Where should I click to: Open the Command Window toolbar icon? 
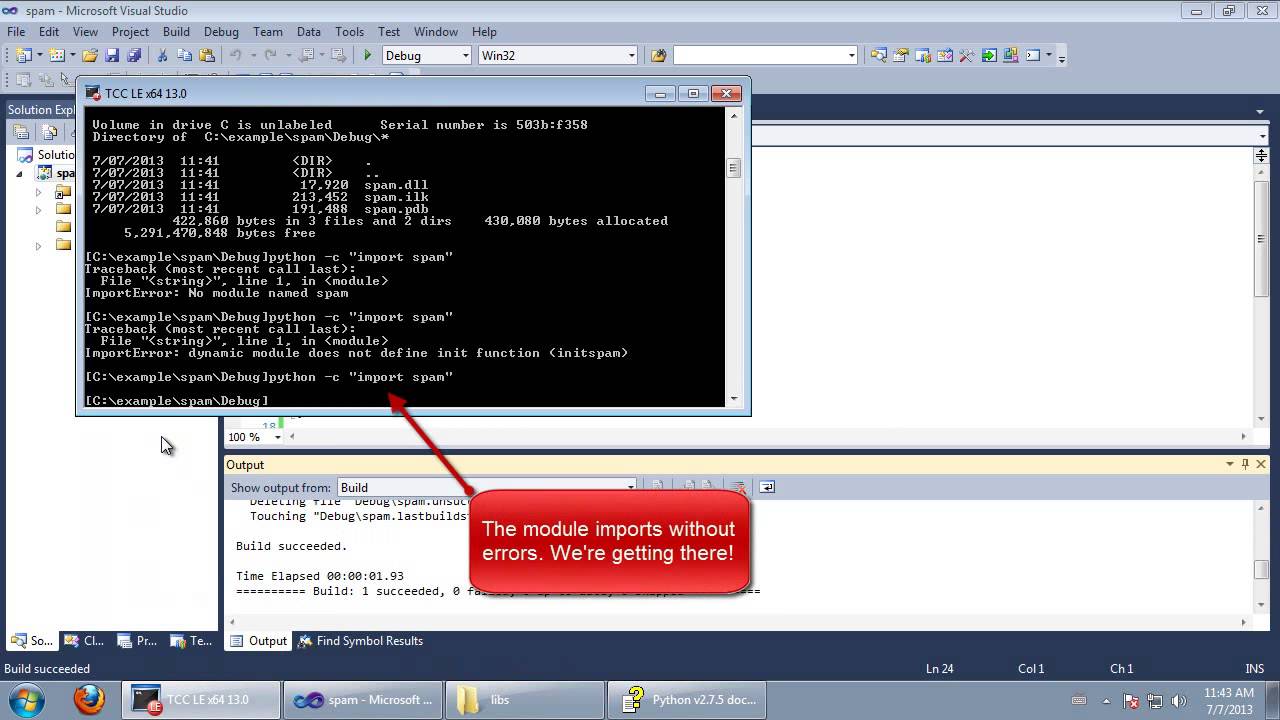point(1033,56)
